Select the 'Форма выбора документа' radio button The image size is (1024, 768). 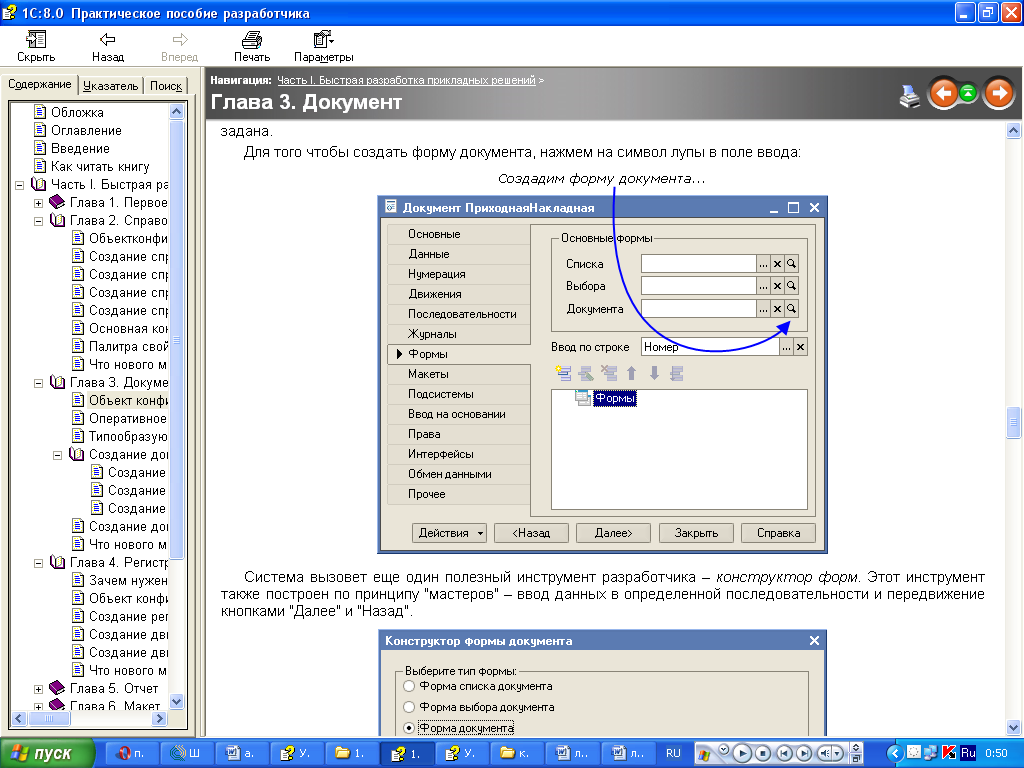click(408, 707)
